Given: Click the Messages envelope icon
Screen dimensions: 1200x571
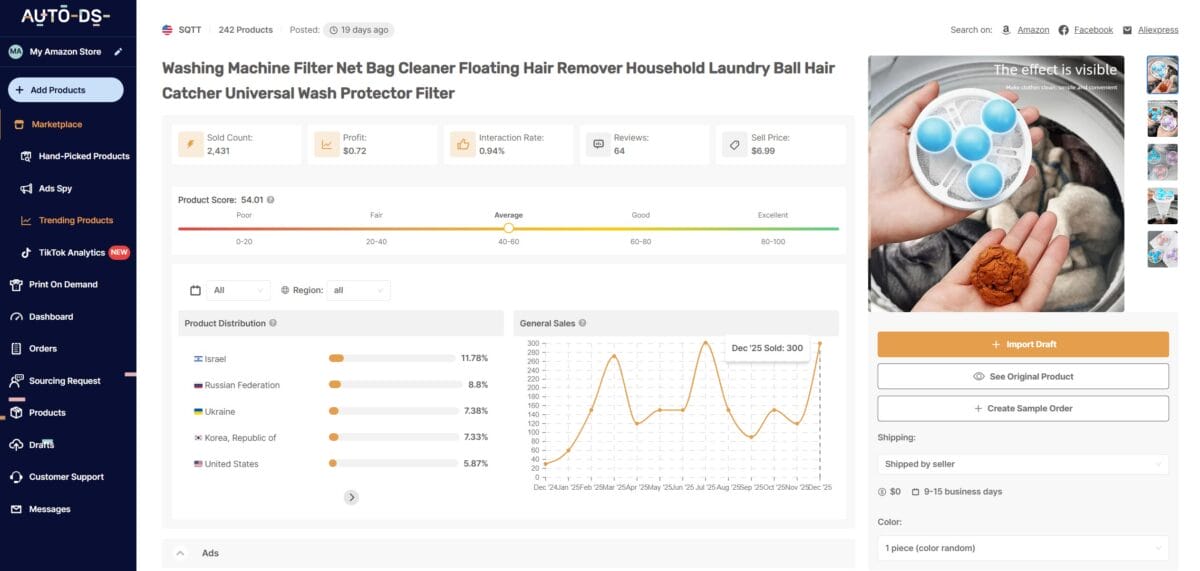Looking at the screenshot, I should click(16, 509).
